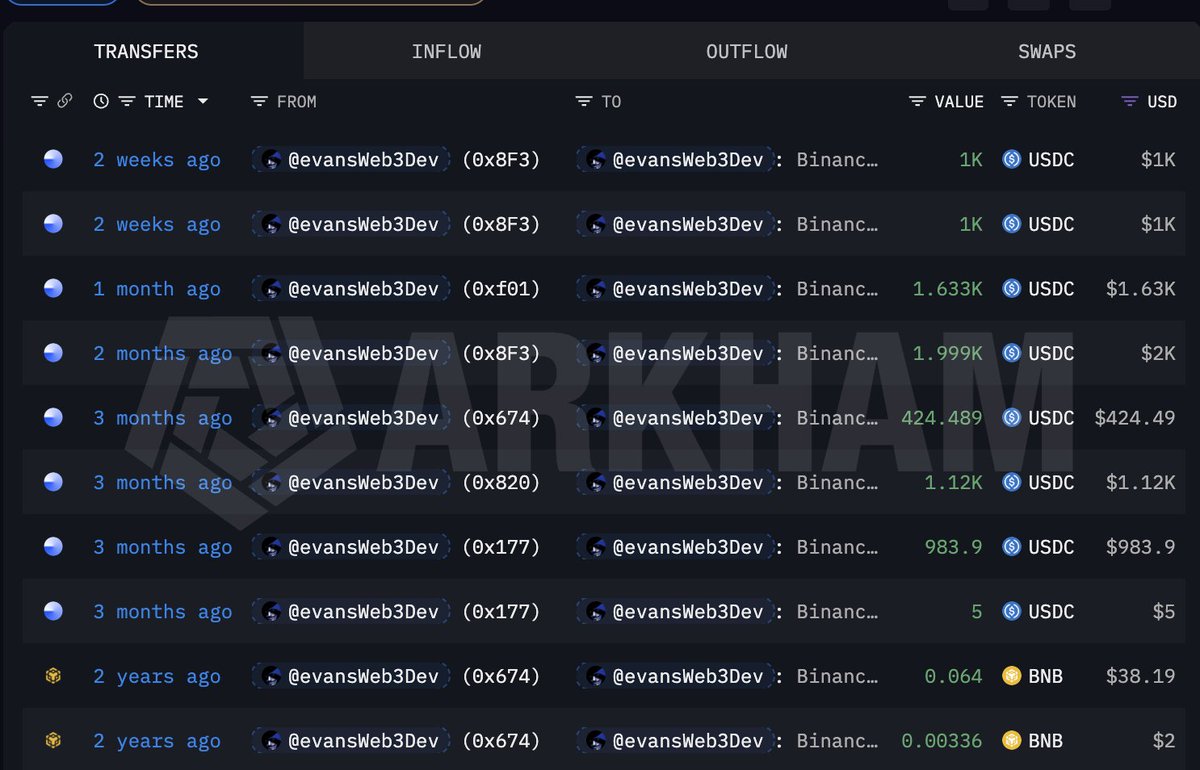This screenshot has height=770, width=1200.
Task: Open the "2 years ago" link in the 0.064 row
Action: coord(157,676)
